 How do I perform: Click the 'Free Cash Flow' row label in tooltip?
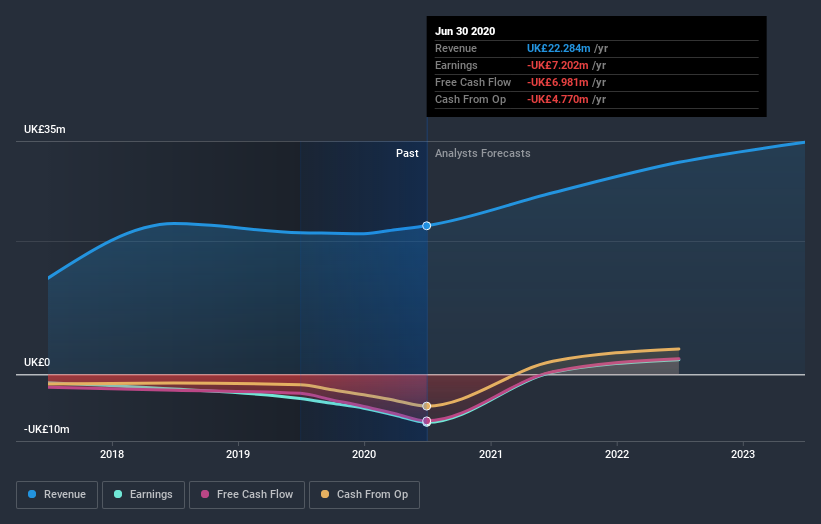click(473, 82)
